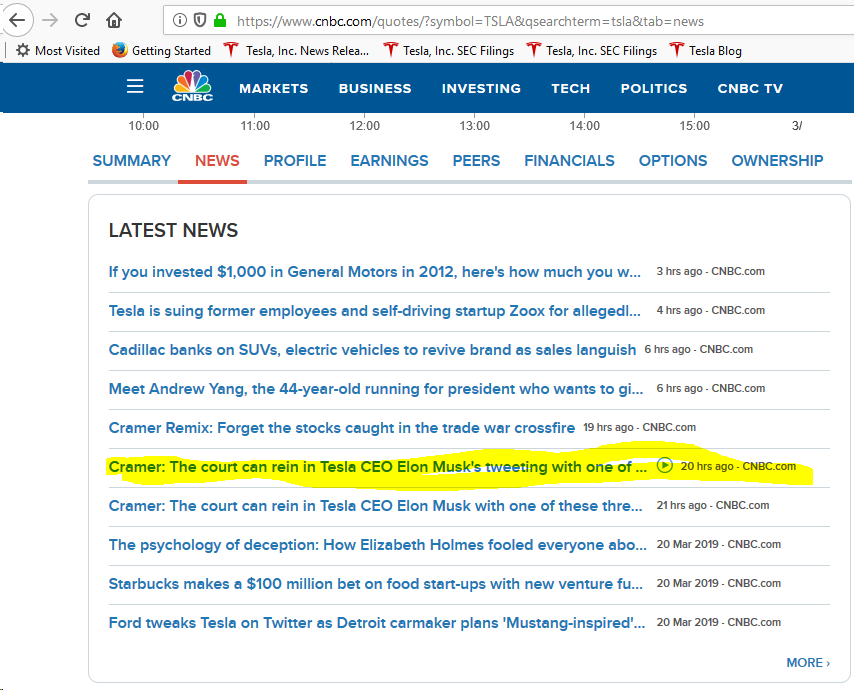Screen dimensions: 854x690
Task: Select the NEWS tab
Action: coord(217,161)
